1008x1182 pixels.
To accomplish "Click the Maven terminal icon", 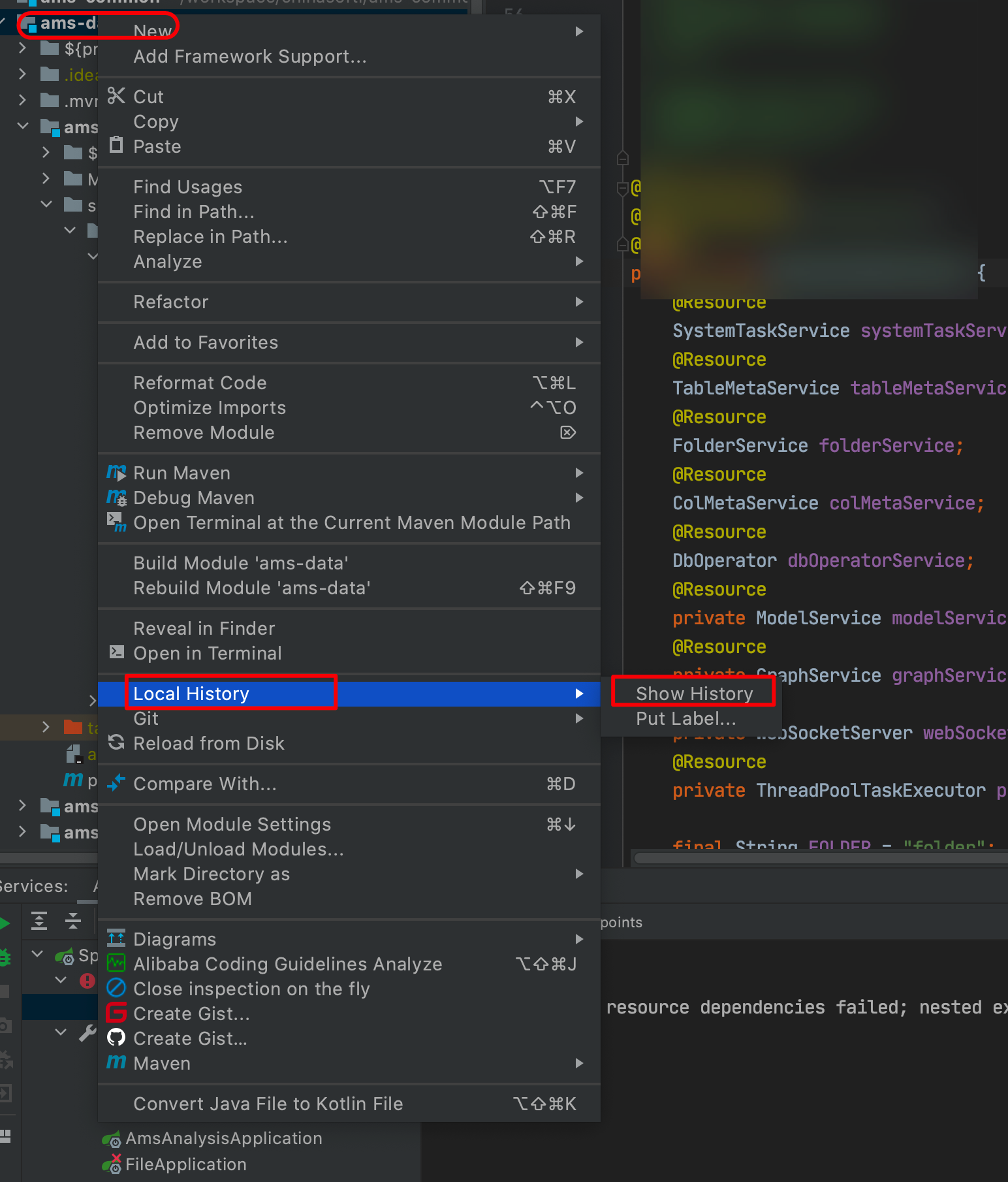I will pos(116,522).
